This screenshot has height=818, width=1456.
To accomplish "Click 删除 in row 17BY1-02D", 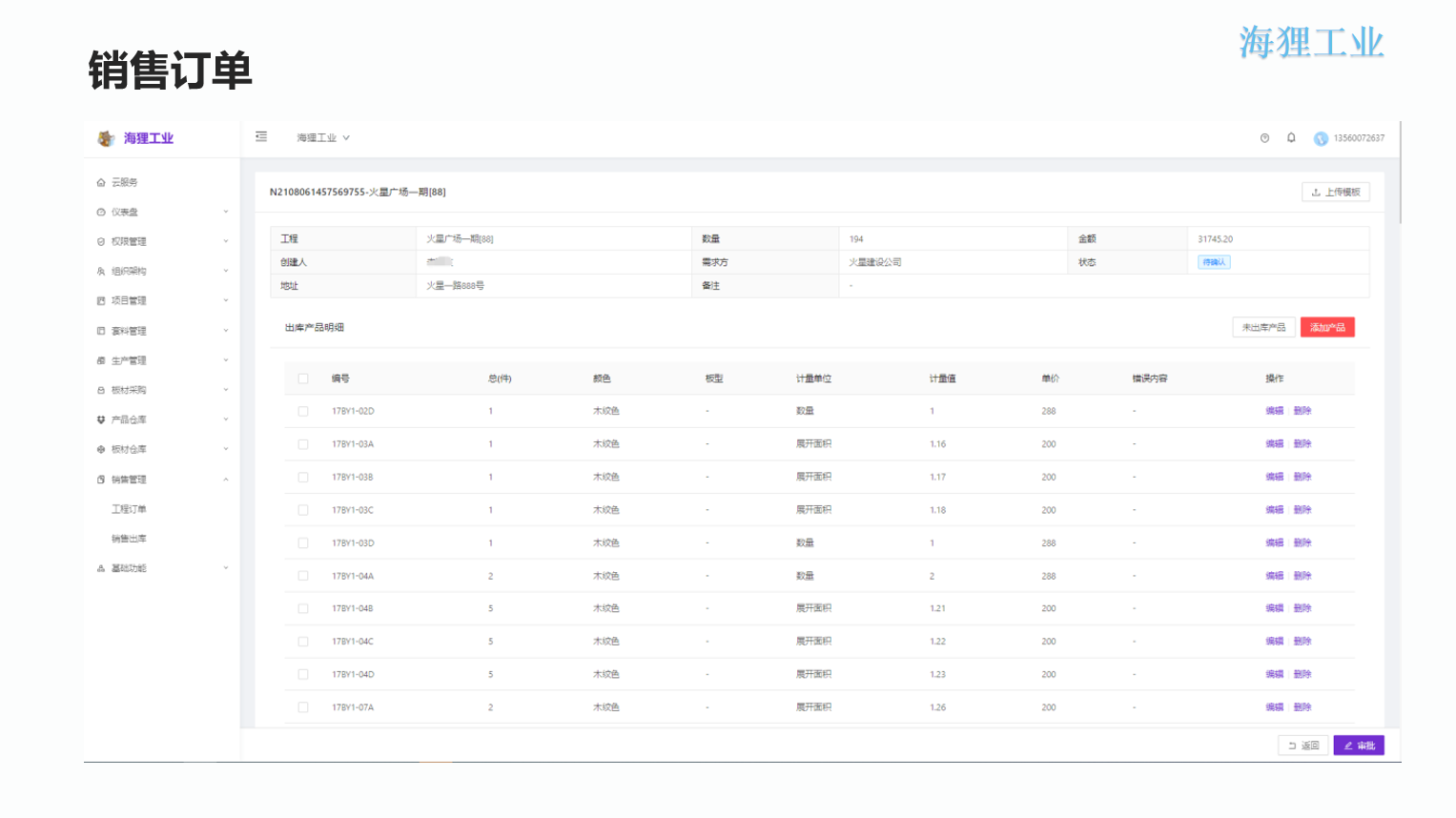I will (1302, 411).
